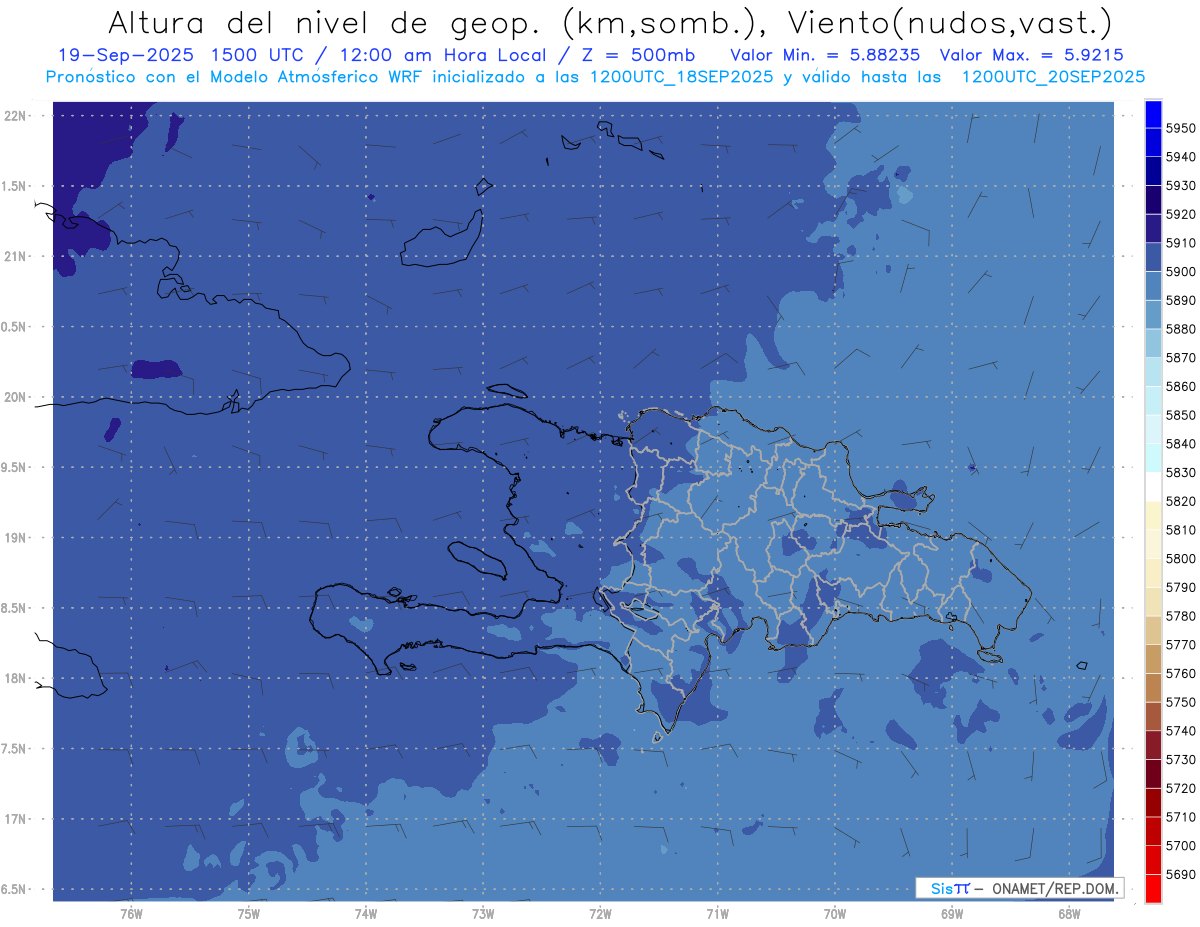Click the '22N' latitude label
The width and height of the screenshot is (1200, 927).
(15, 116)
